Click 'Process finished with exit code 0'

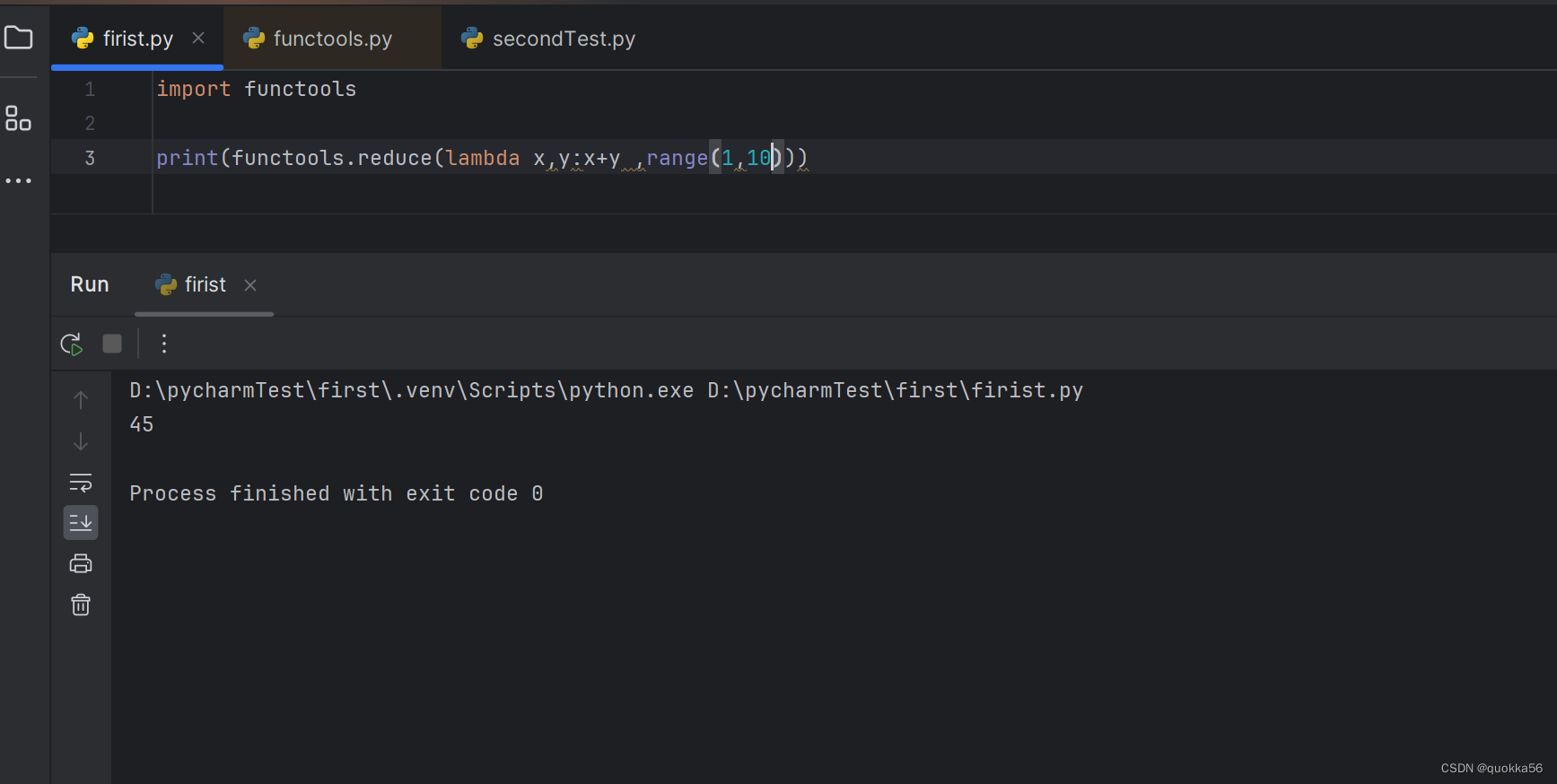click(x=337, y=493)
